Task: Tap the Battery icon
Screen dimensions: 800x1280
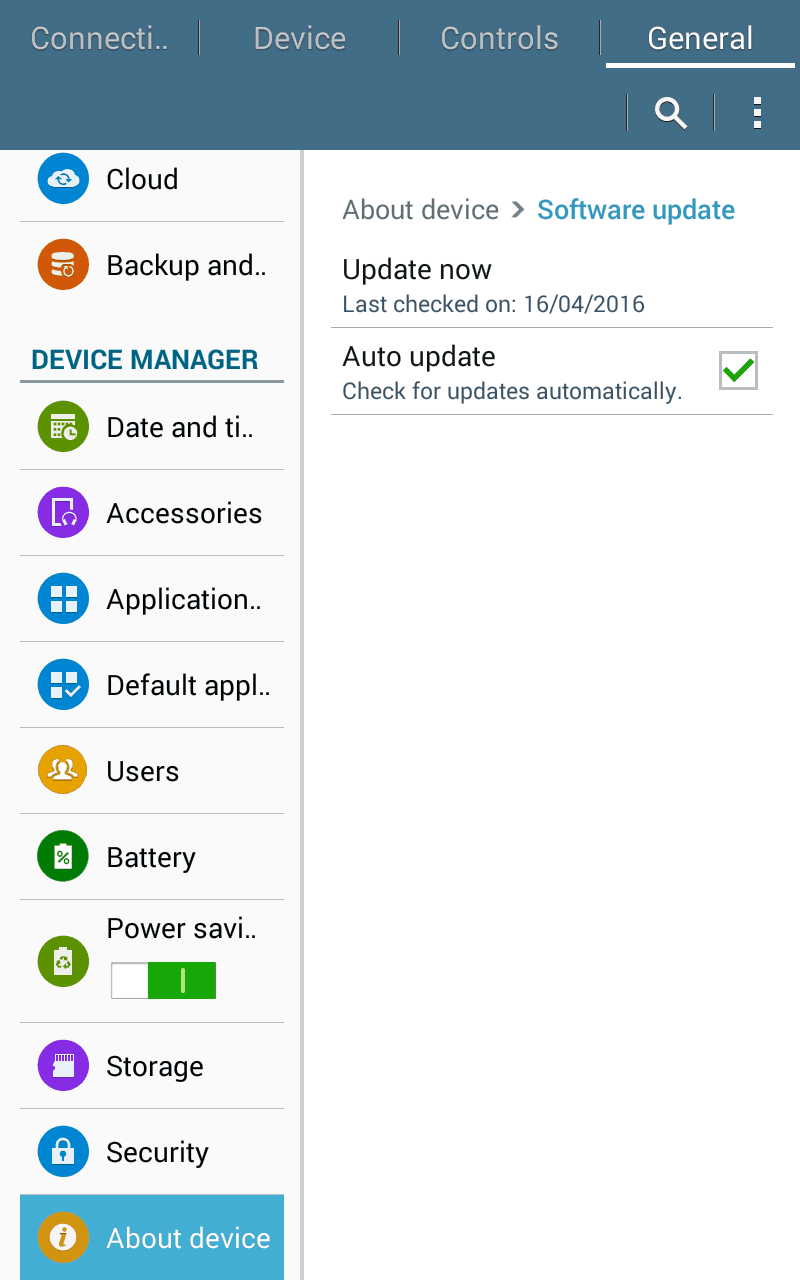Action: point(63,857)
